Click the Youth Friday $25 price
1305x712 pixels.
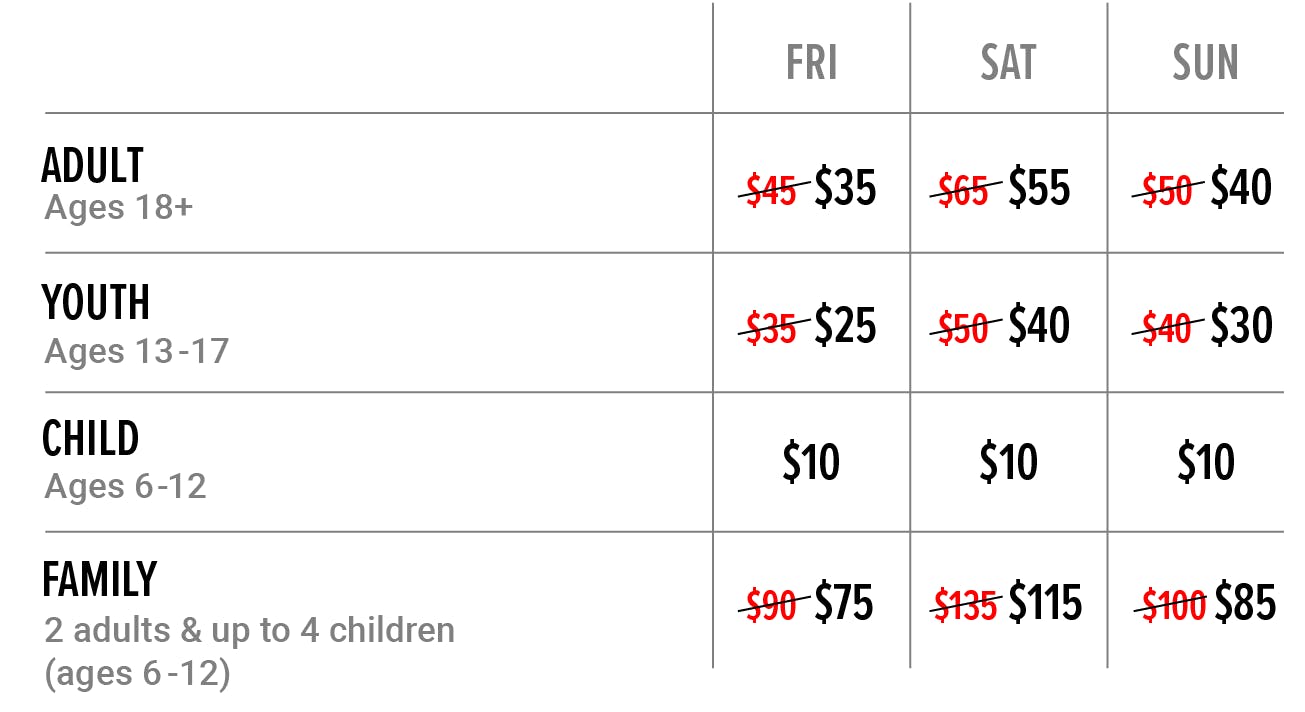[845, 326]
